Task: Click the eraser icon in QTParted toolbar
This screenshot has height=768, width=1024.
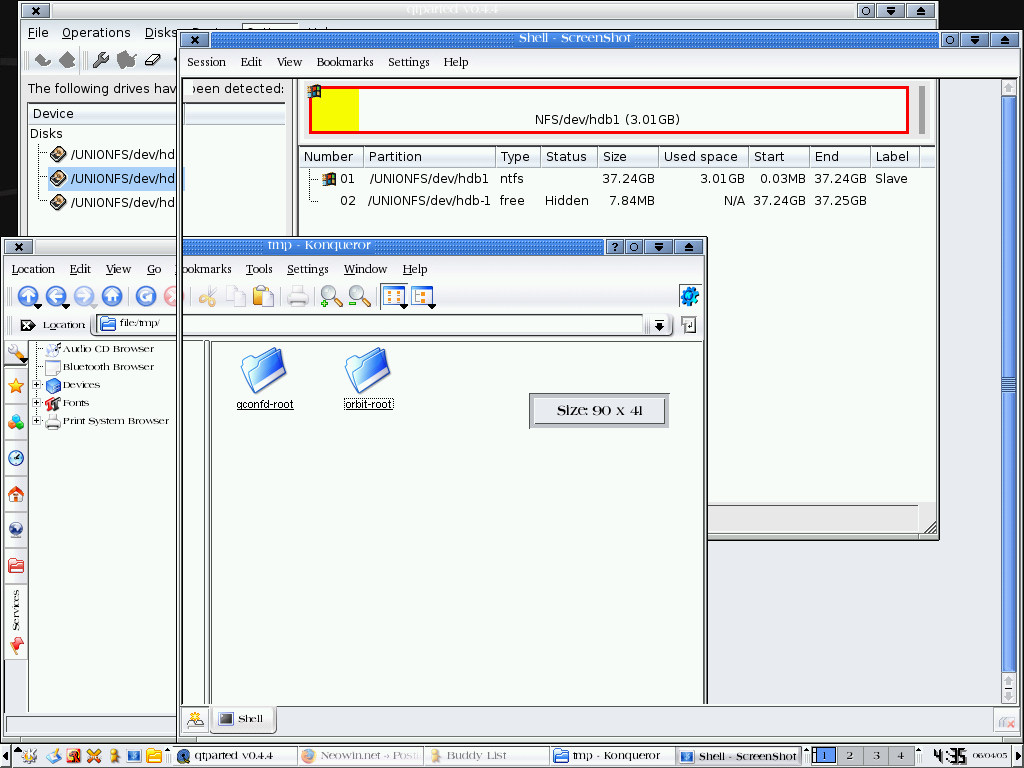Action: tap(153, 59)
